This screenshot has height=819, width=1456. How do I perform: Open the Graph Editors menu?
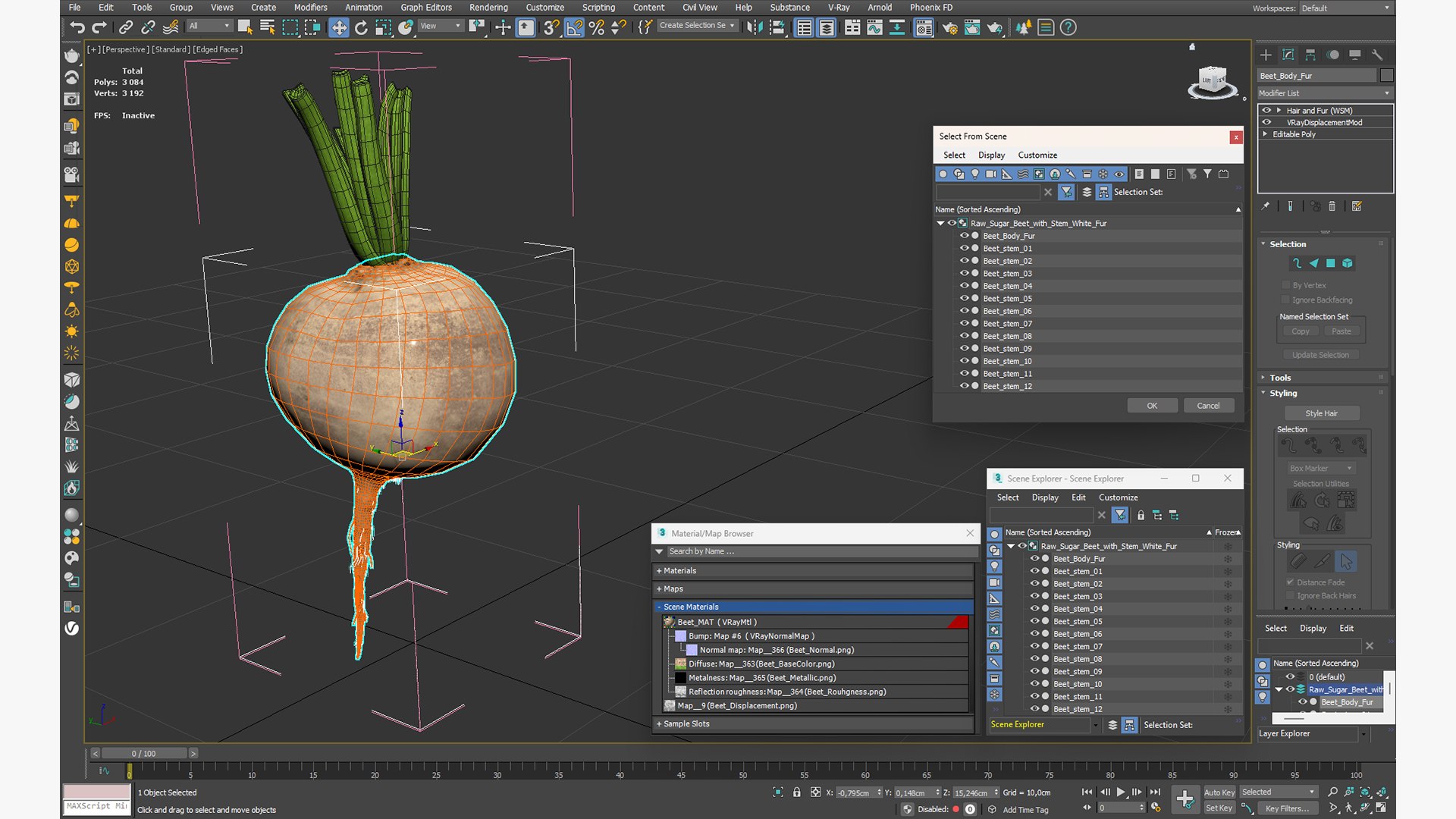[x=426, y=8]
